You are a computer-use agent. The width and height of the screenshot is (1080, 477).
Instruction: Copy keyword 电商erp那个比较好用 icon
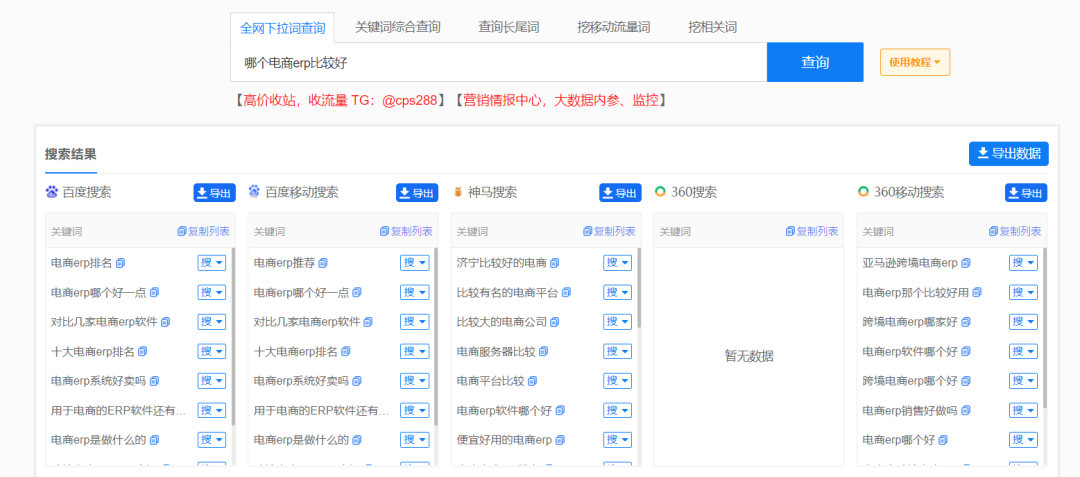click(977, 293)
